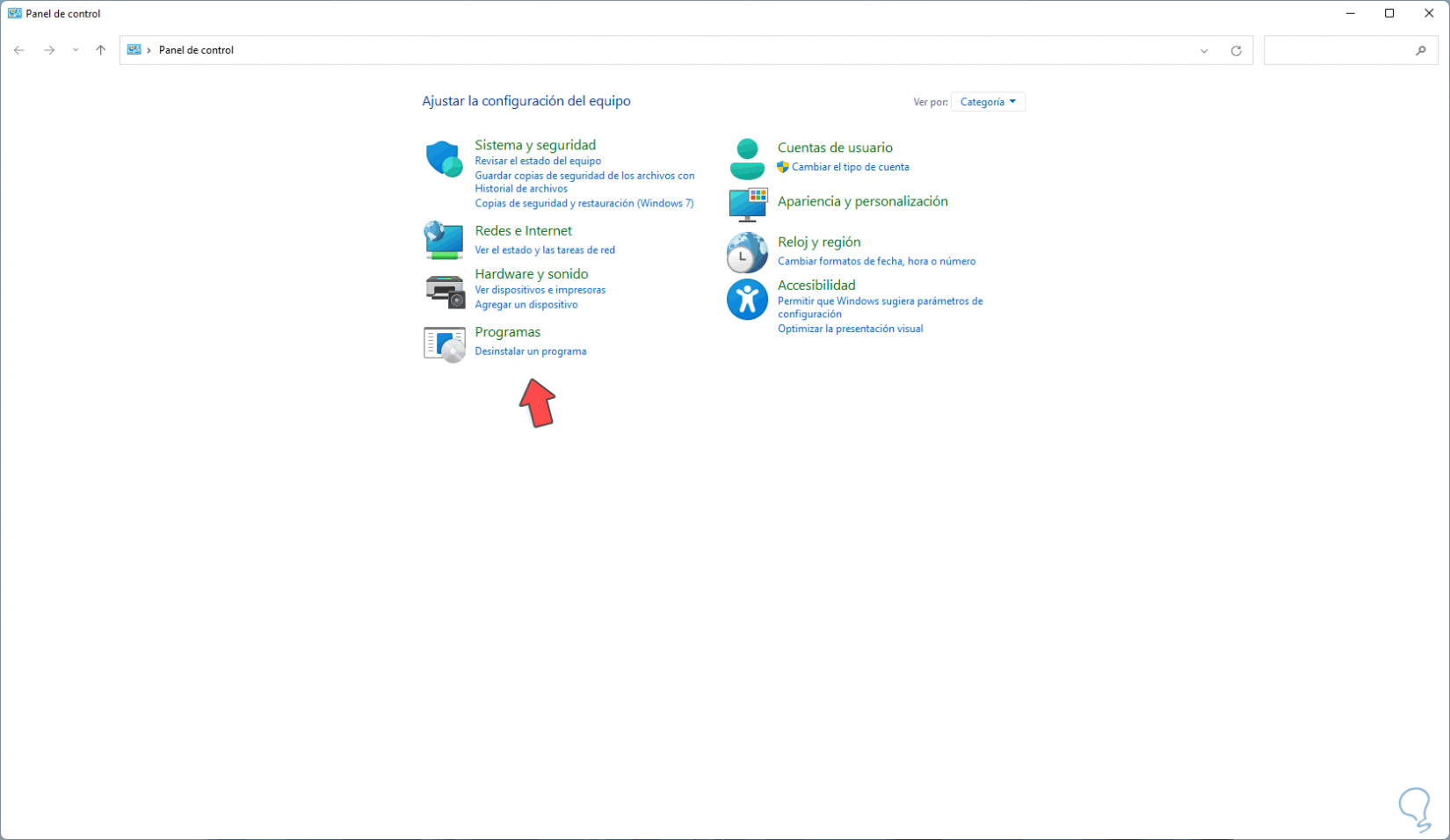The height and width of the screenshot is (840, 1450).
Task: Open Ver dispositivos e impresoras
Action: [x=540, y=290]
